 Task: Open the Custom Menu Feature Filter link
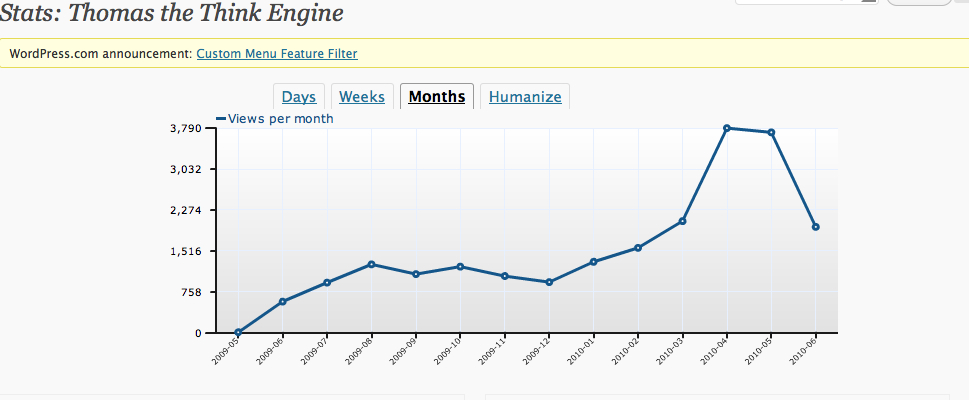click(x=276, y=53)
